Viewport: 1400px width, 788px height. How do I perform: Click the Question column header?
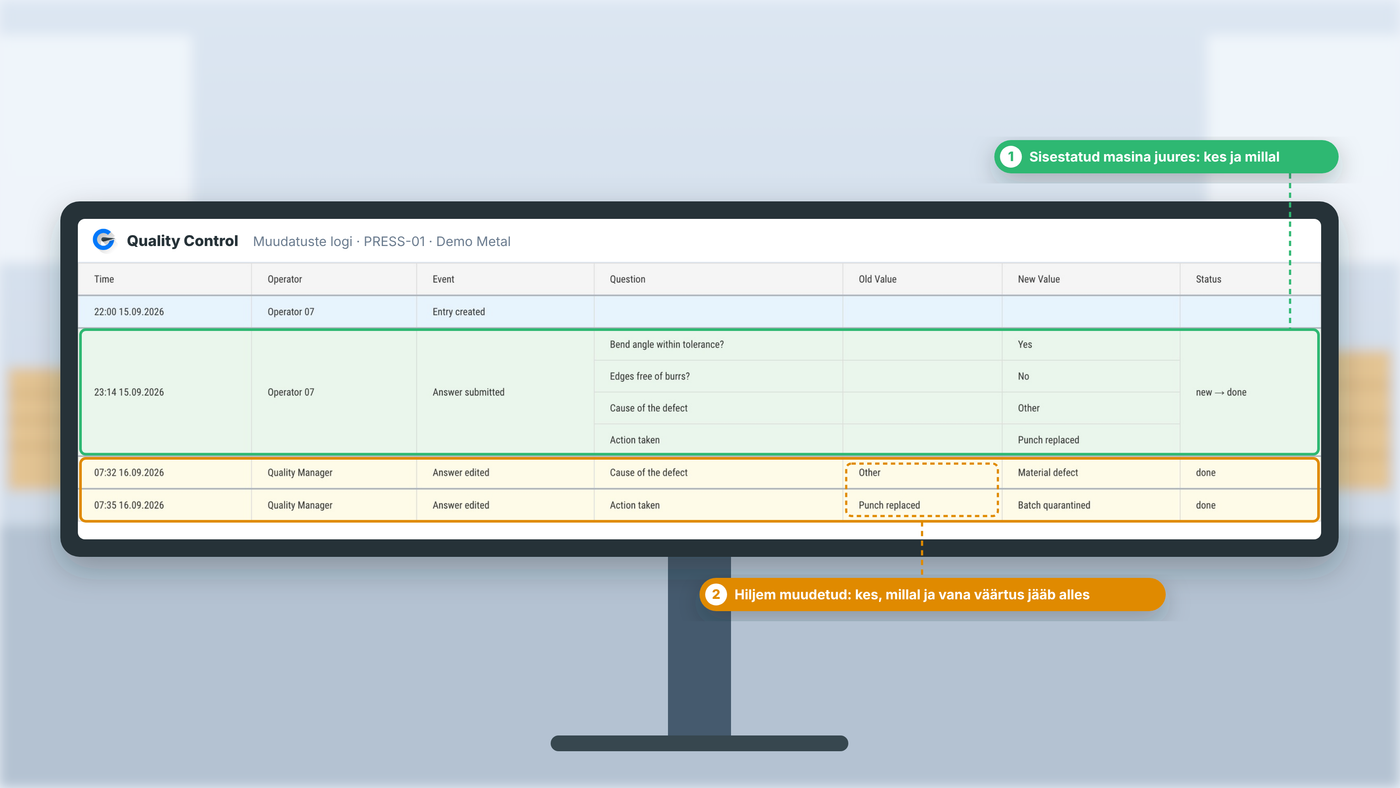click(x=628, y=279)
